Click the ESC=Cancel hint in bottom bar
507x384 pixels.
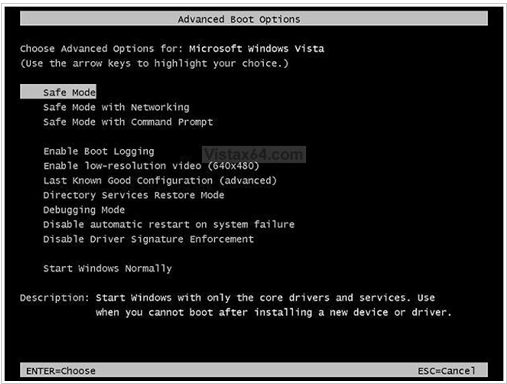click(446, 371)
